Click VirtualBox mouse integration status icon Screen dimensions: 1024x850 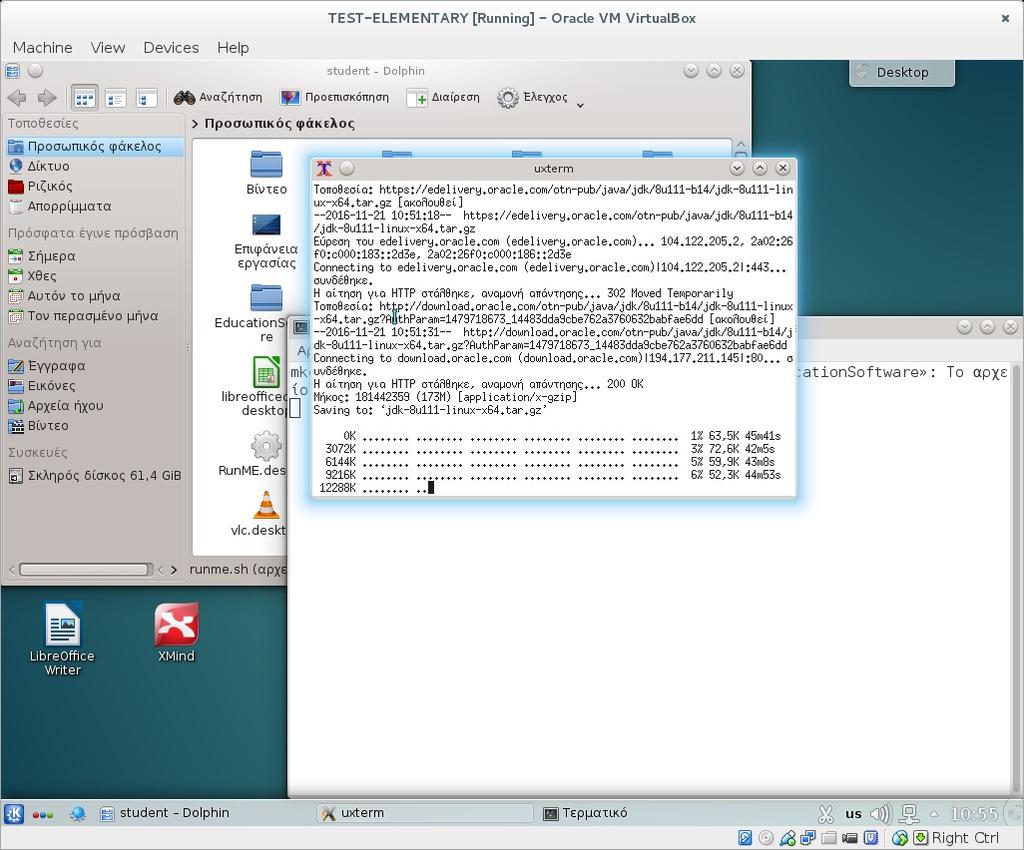point(899,838)
